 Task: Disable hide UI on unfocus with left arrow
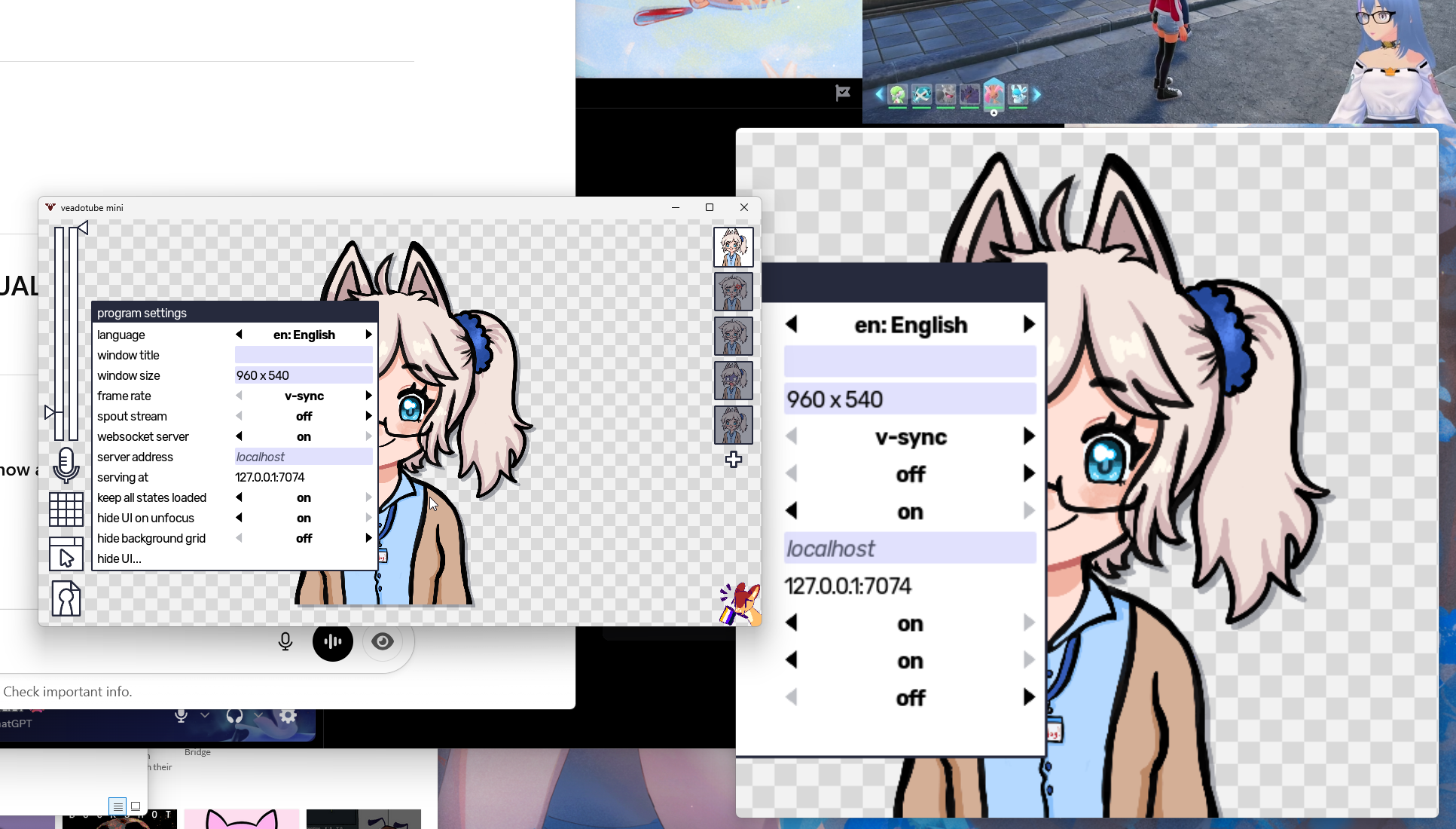[240, 518]
